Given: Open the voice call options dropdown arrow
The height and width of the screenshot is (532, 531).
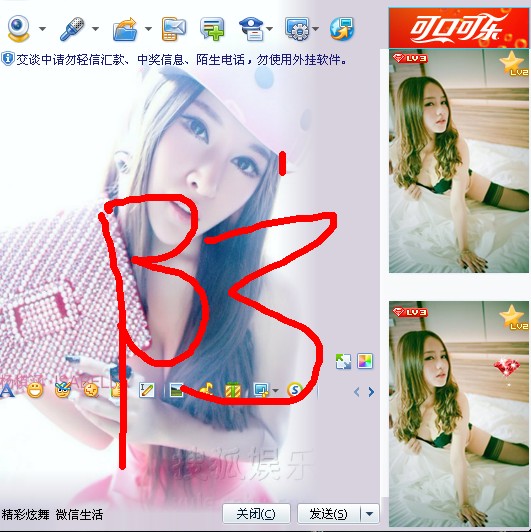Looking at the screenshot, I should point(95,29).
